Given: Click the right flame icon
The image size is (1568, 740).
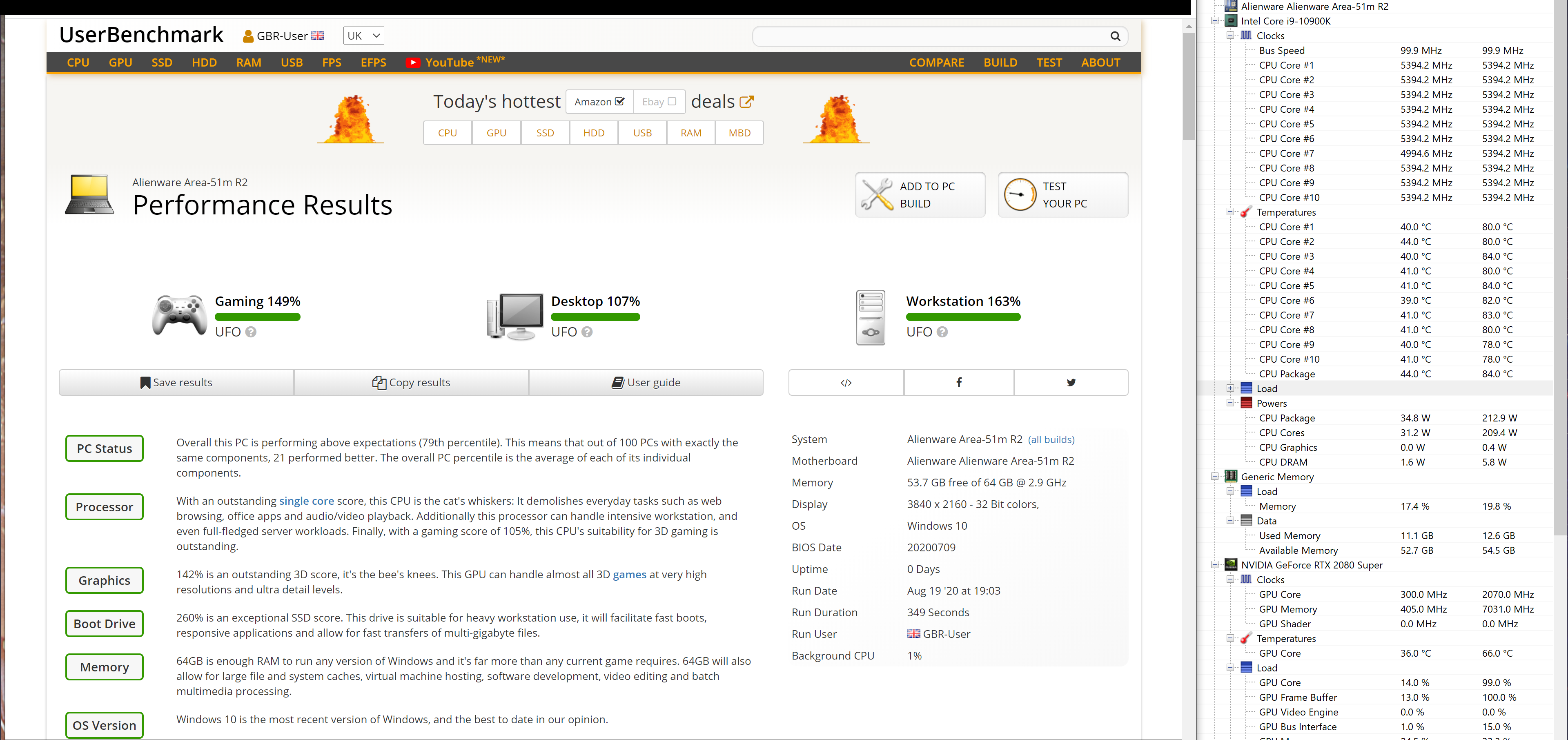Looking at the screenshot, I should pyautogui.click(x=837, y=119).
